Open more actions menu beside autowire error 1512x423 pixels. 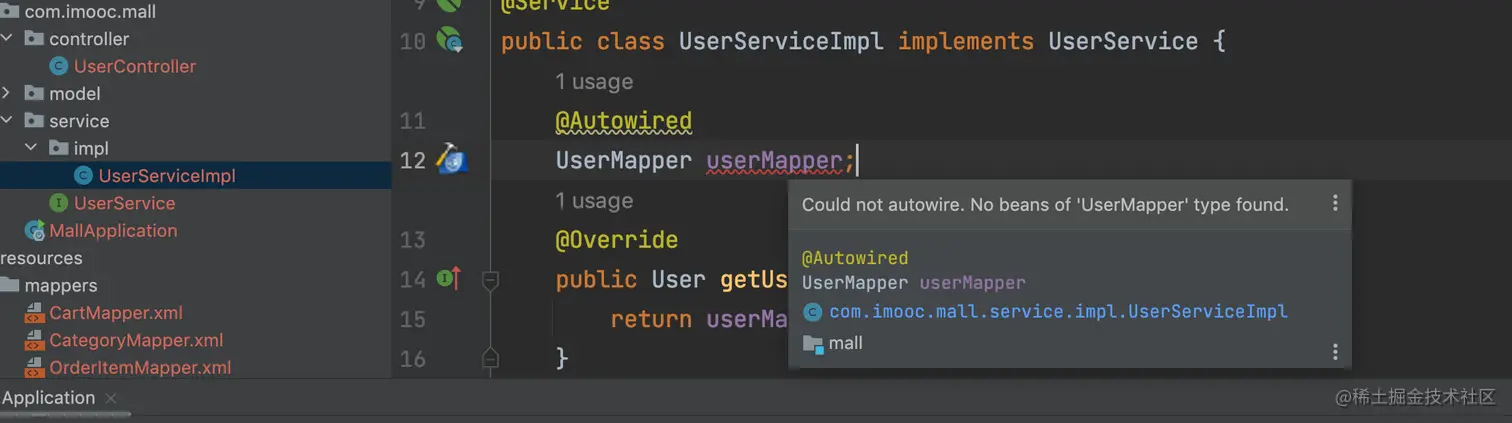click(x=1334, y=204)
